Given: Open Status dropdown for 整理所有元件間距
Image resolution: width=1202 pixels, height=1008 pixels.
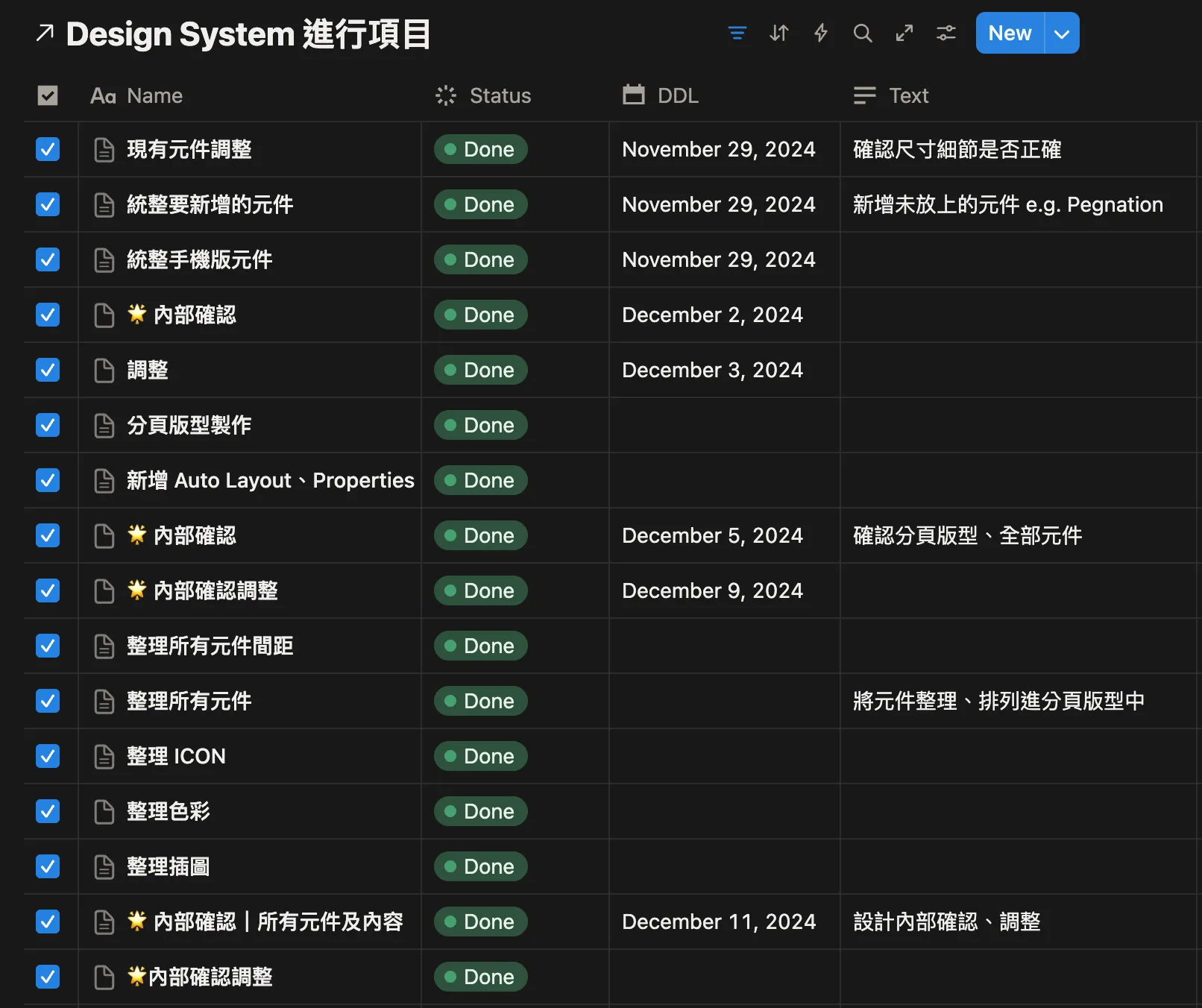Looking at the screenshot, I should pyautogui.click(x=481, y=646).
